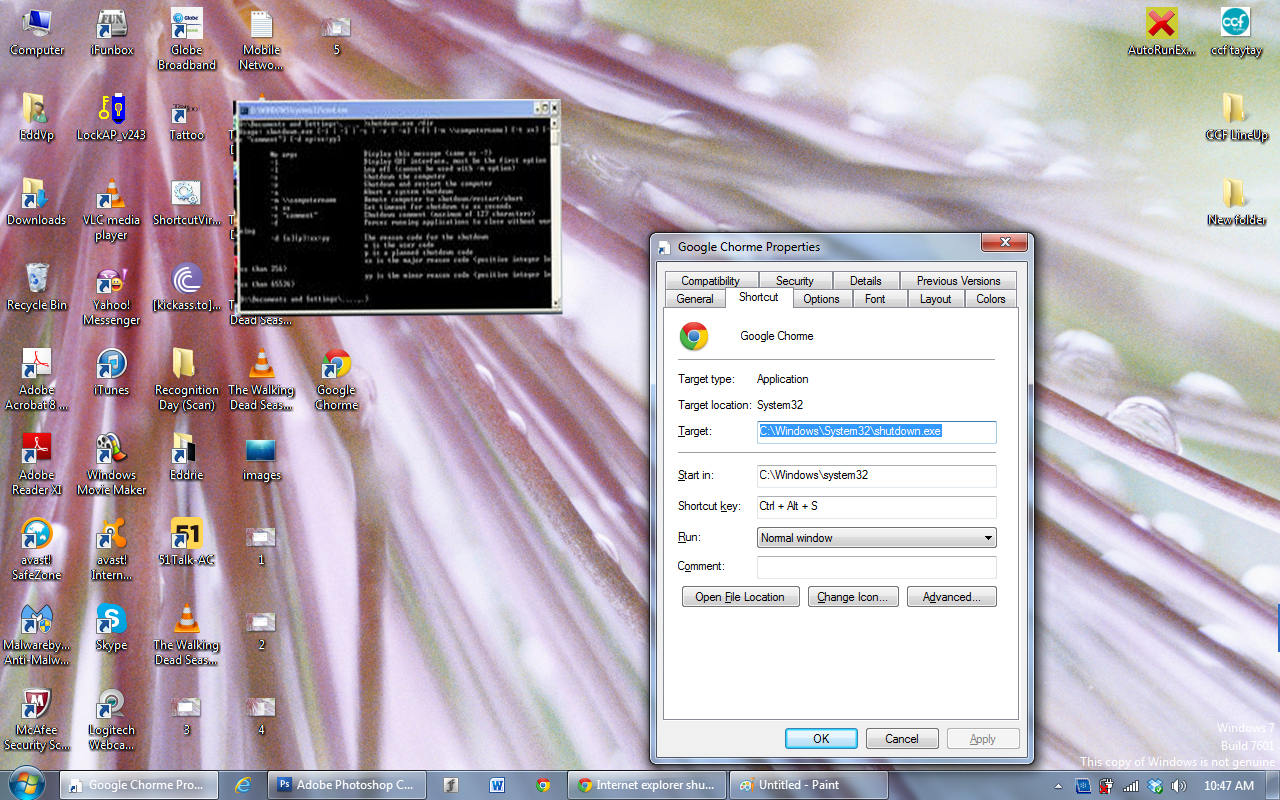Switch to Adobe Photoshop in taskbar
The height and width of the screenshot is (800, 1280).
pyautogui.click(x=348, y=785)
